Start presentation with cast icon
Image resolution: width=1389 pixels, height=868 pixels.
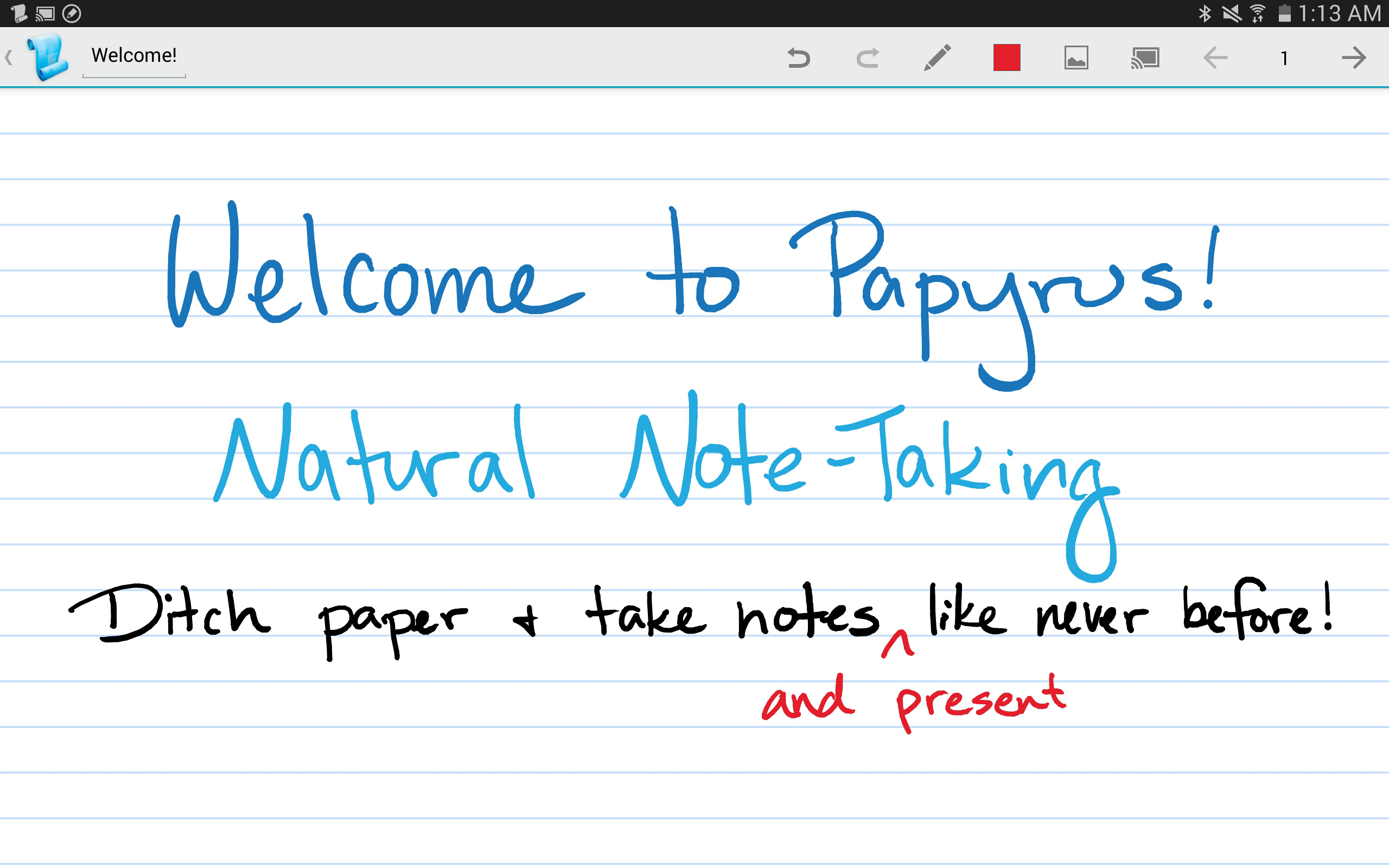(x=1145, y=58)
